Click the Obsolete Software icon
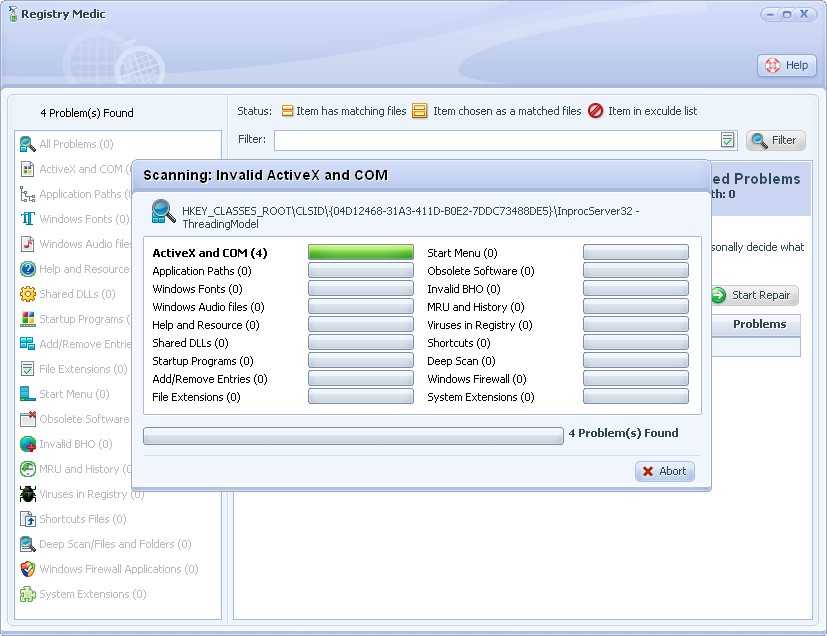The height and width of the screenshot is (636, 827). click(27, 419)
